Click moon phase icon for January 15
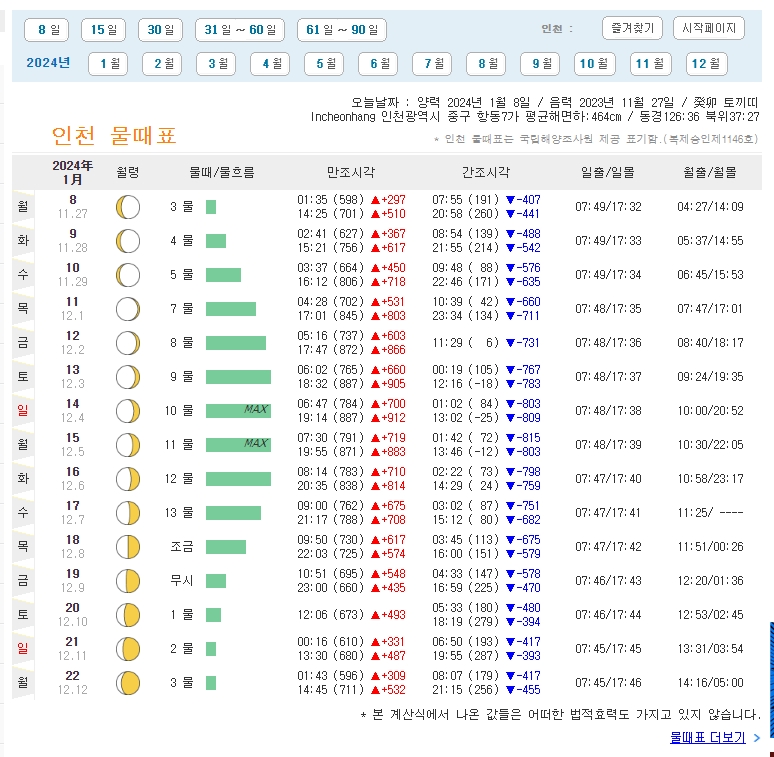The width and height of the screenshot is (774, 757). tap(128, 445)
